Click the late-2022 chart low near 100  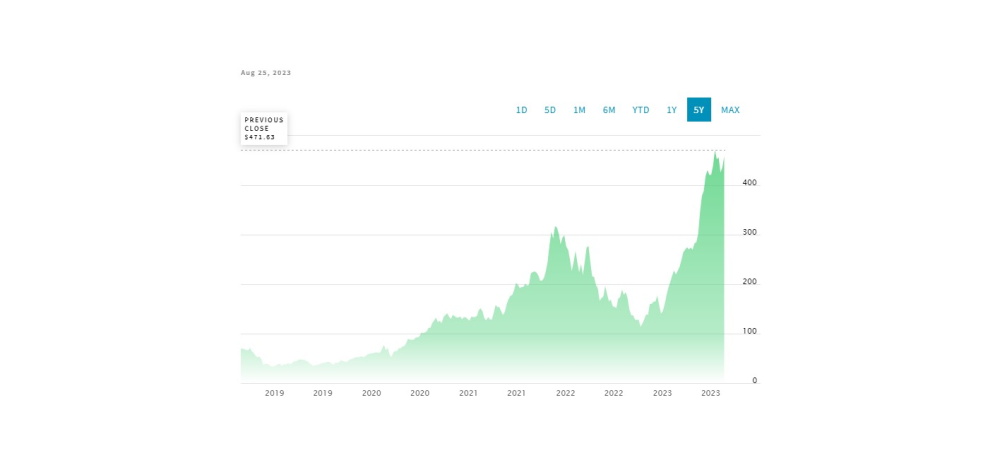click(640, 326)
